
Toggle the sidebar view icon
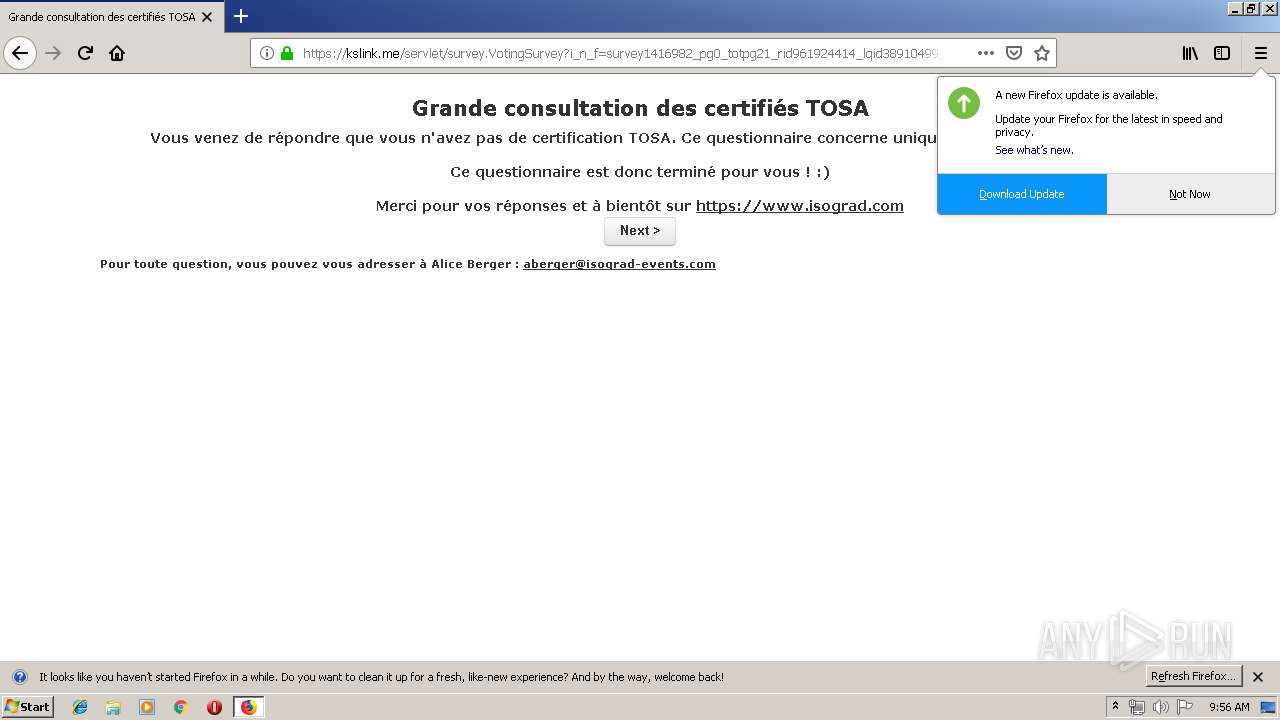1222,53
